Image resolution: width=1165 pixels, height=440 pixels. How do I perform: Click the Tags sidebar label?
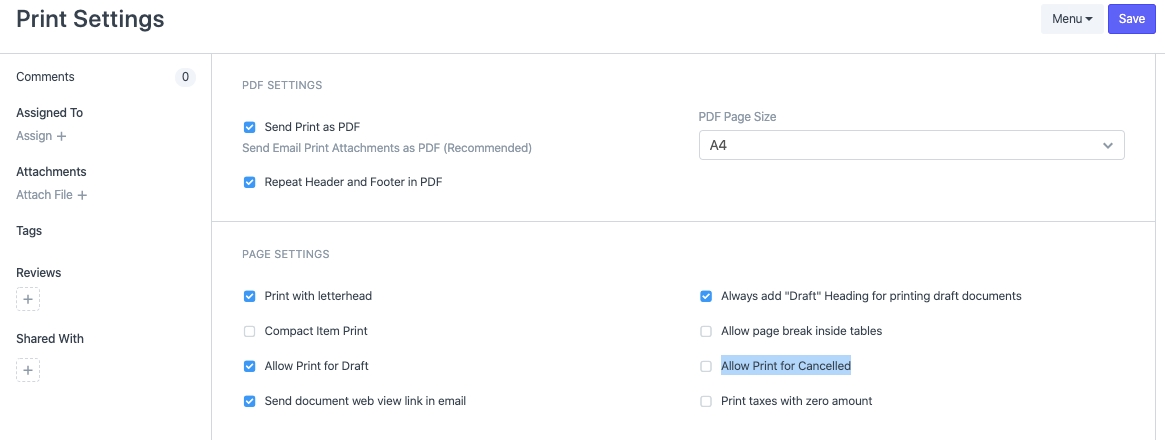[29, 231]
